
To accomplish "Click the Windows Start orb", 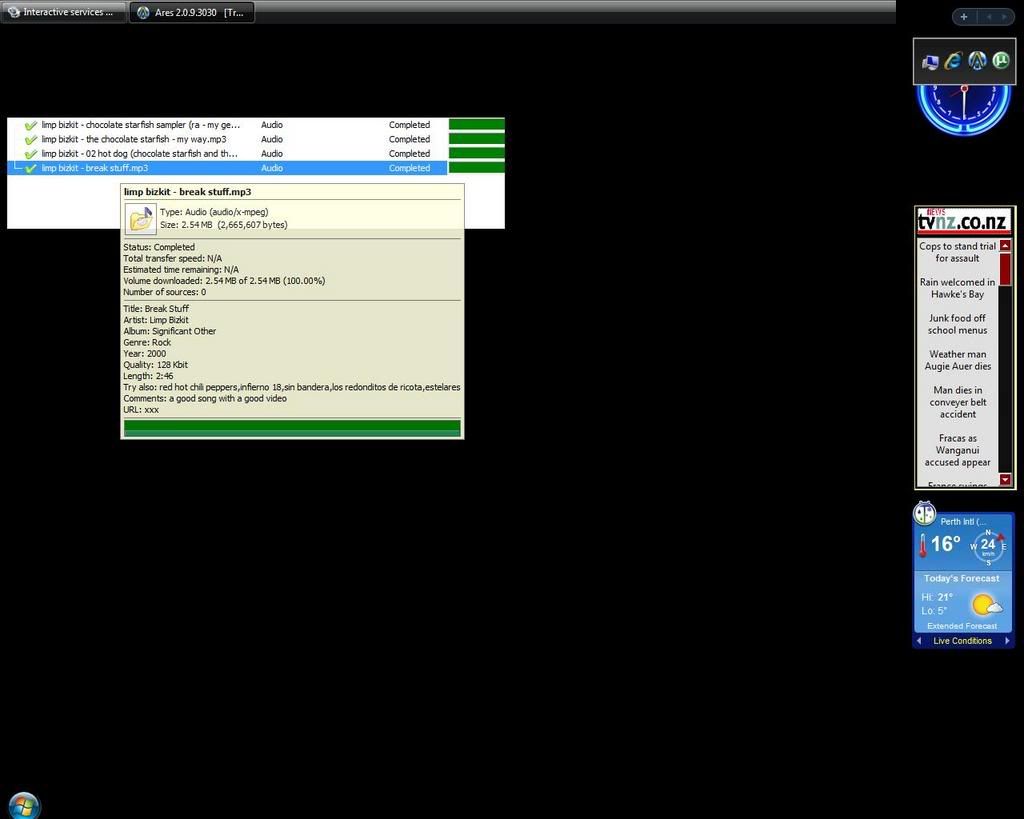I will 23,804.
